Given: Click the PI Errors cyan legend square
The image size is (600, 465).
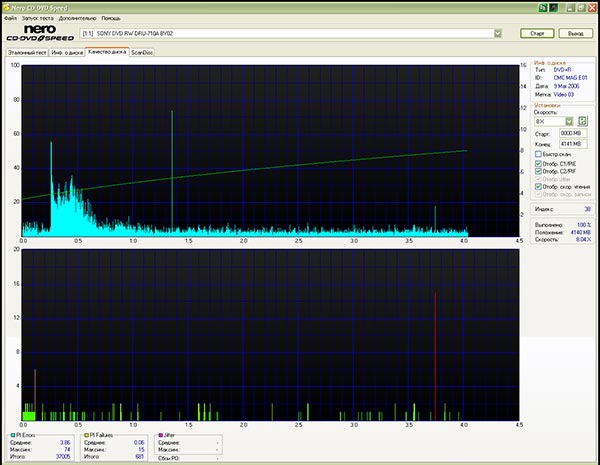Looking at the screenshot, I should (x=12, y=436).
